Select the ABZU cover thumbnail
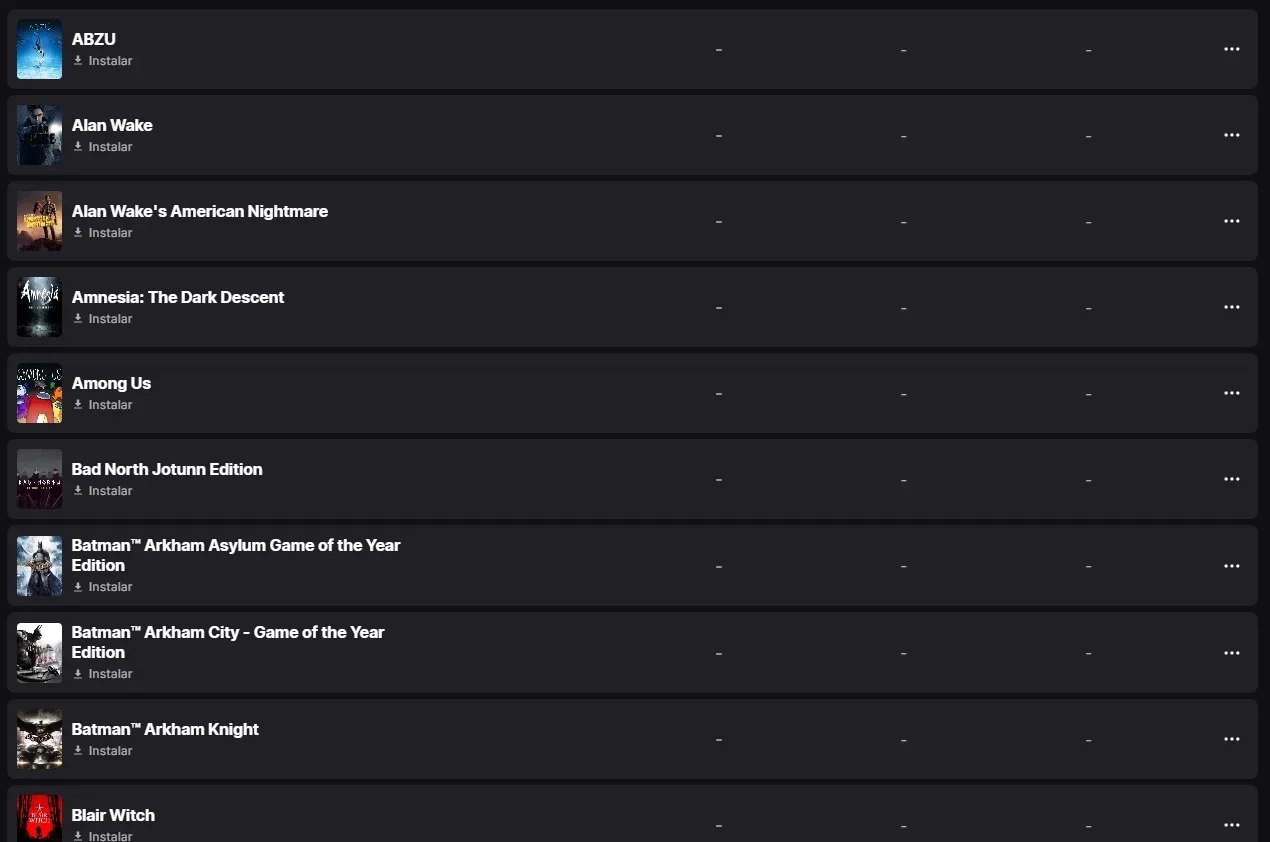This screenshot has height=842, width=1270. (x=40, y=49)
